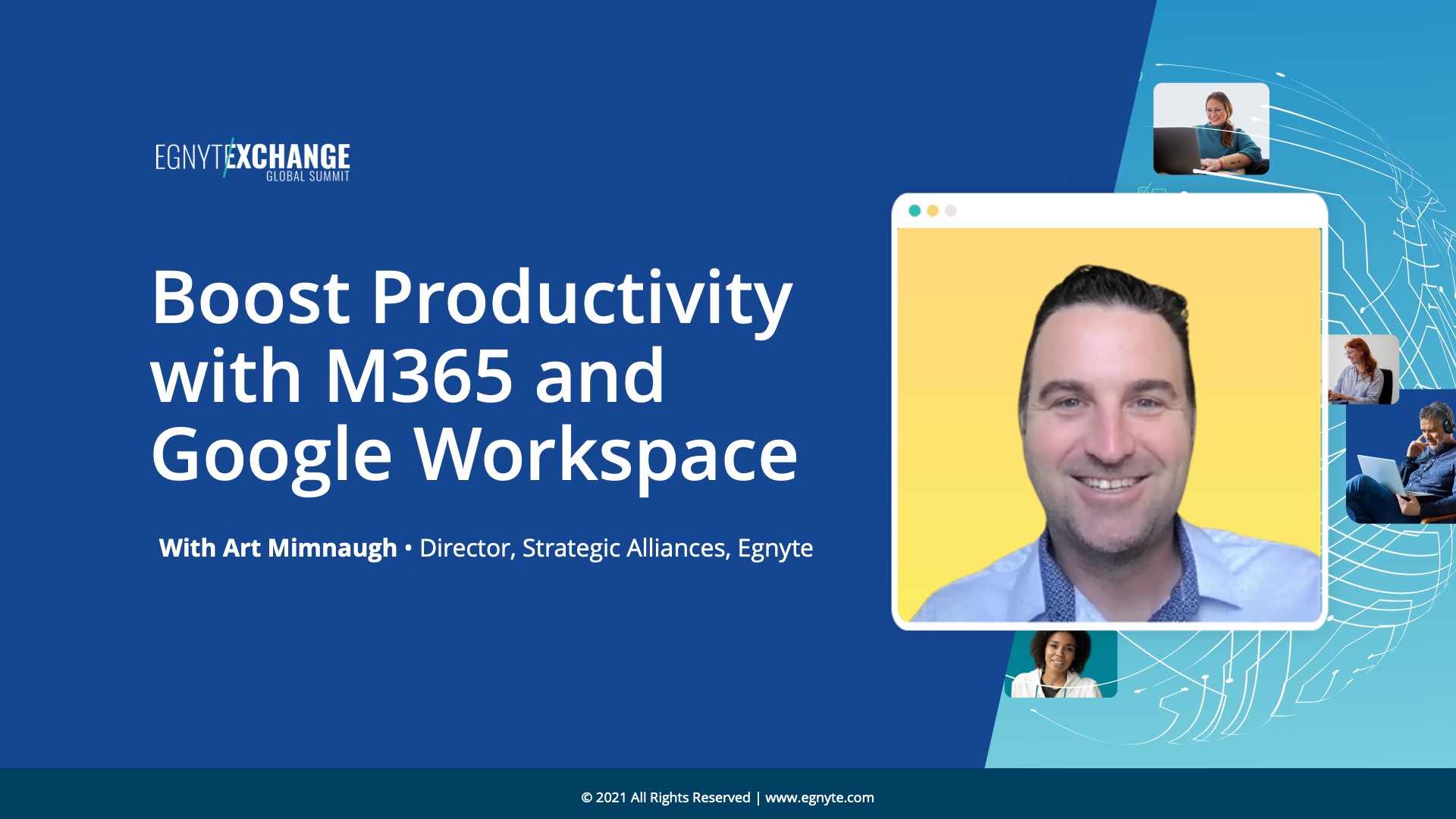Select the man with headphones thumbnail
This screenshot has height=819, width=1456.
tap(1403, 457)
